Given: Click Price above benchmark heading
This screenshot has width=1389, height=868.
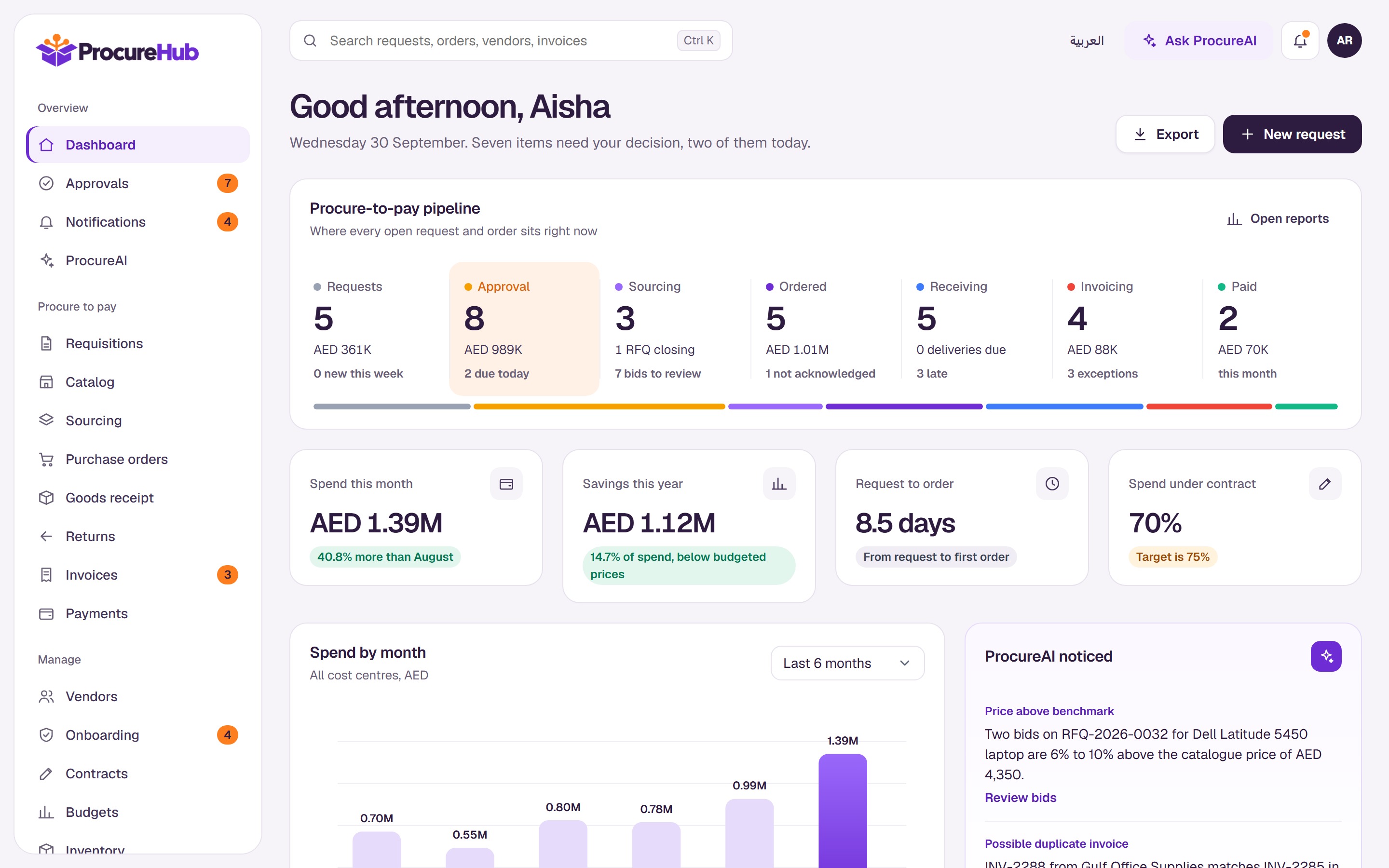Looking at the screenshot, I should [1049, 711].
